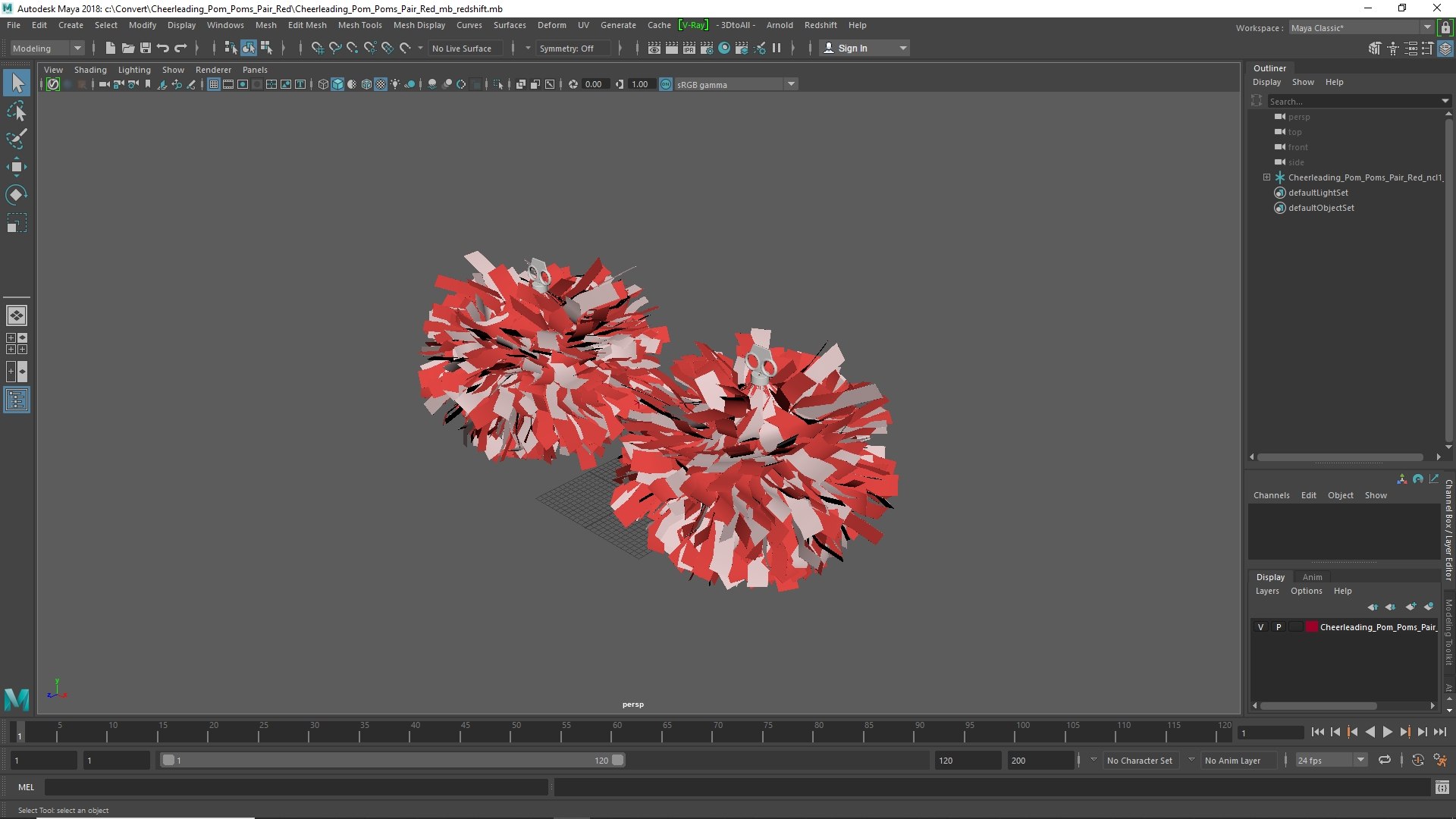
Task: Click the Outliner search field
Action: pyautogui.click(x=1354, y=101)
